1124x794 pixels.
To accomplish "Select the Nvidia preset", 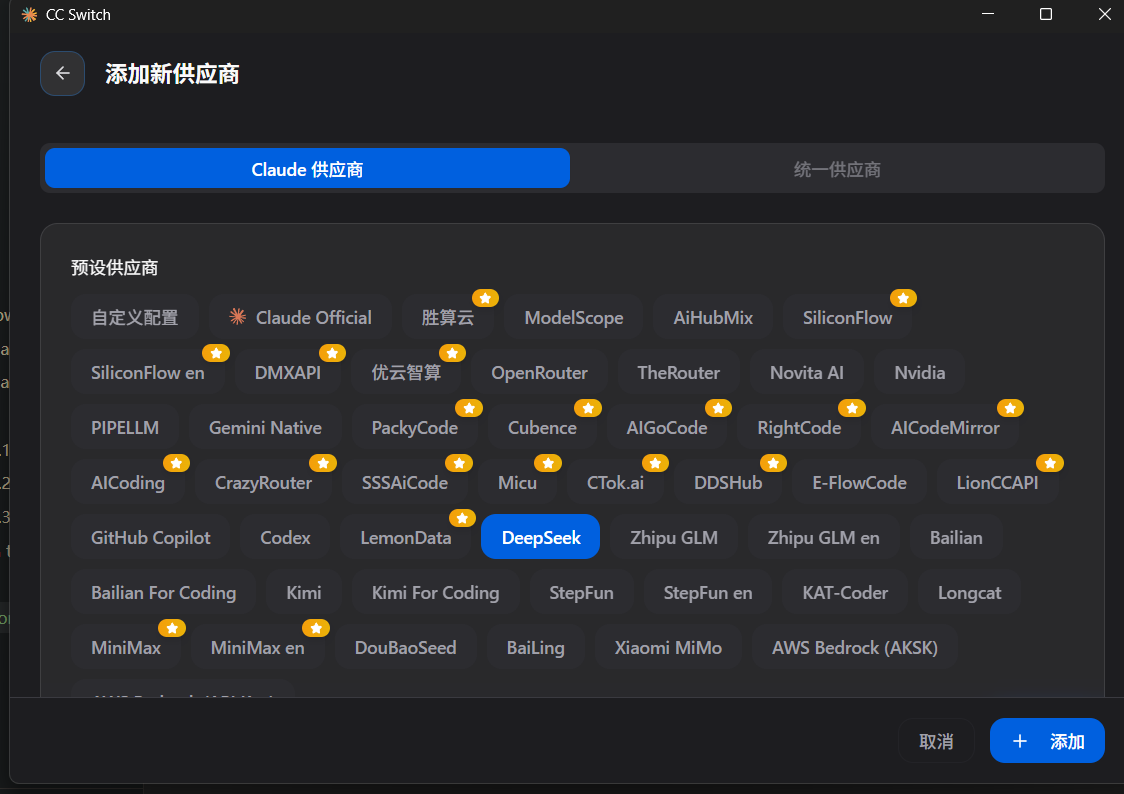I will click(920, 373).
